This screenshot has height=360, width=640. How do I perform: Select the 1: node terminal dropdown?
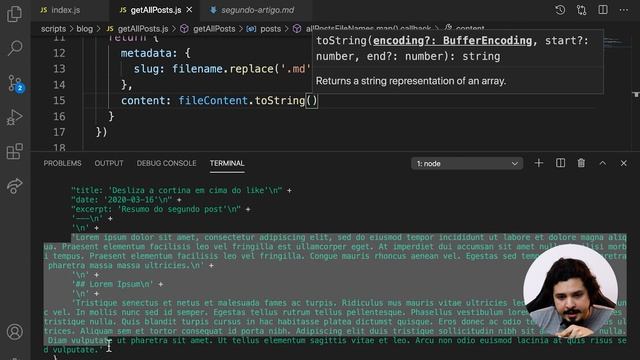467,164
